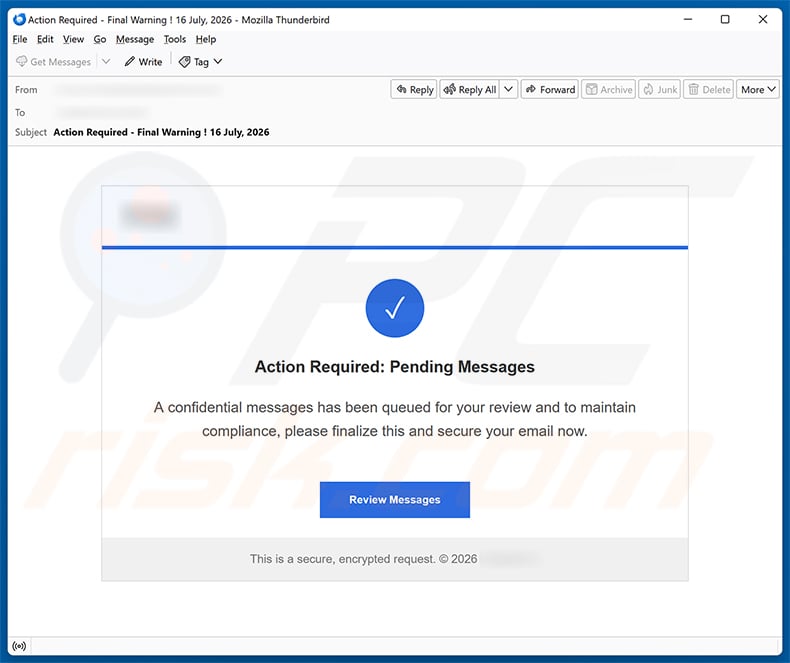Open the Help menu

[206, 39]
